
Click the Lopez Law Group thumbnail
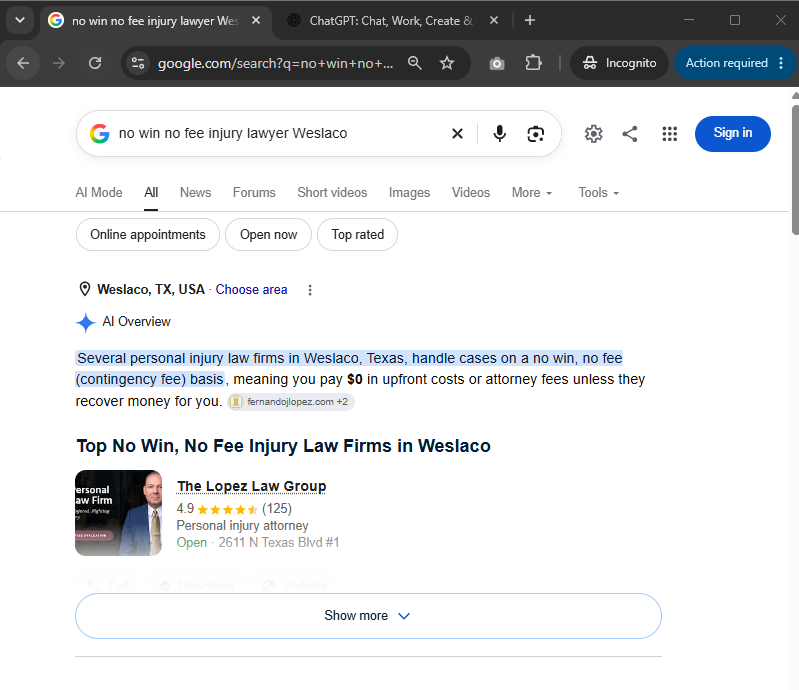[118, 513]
